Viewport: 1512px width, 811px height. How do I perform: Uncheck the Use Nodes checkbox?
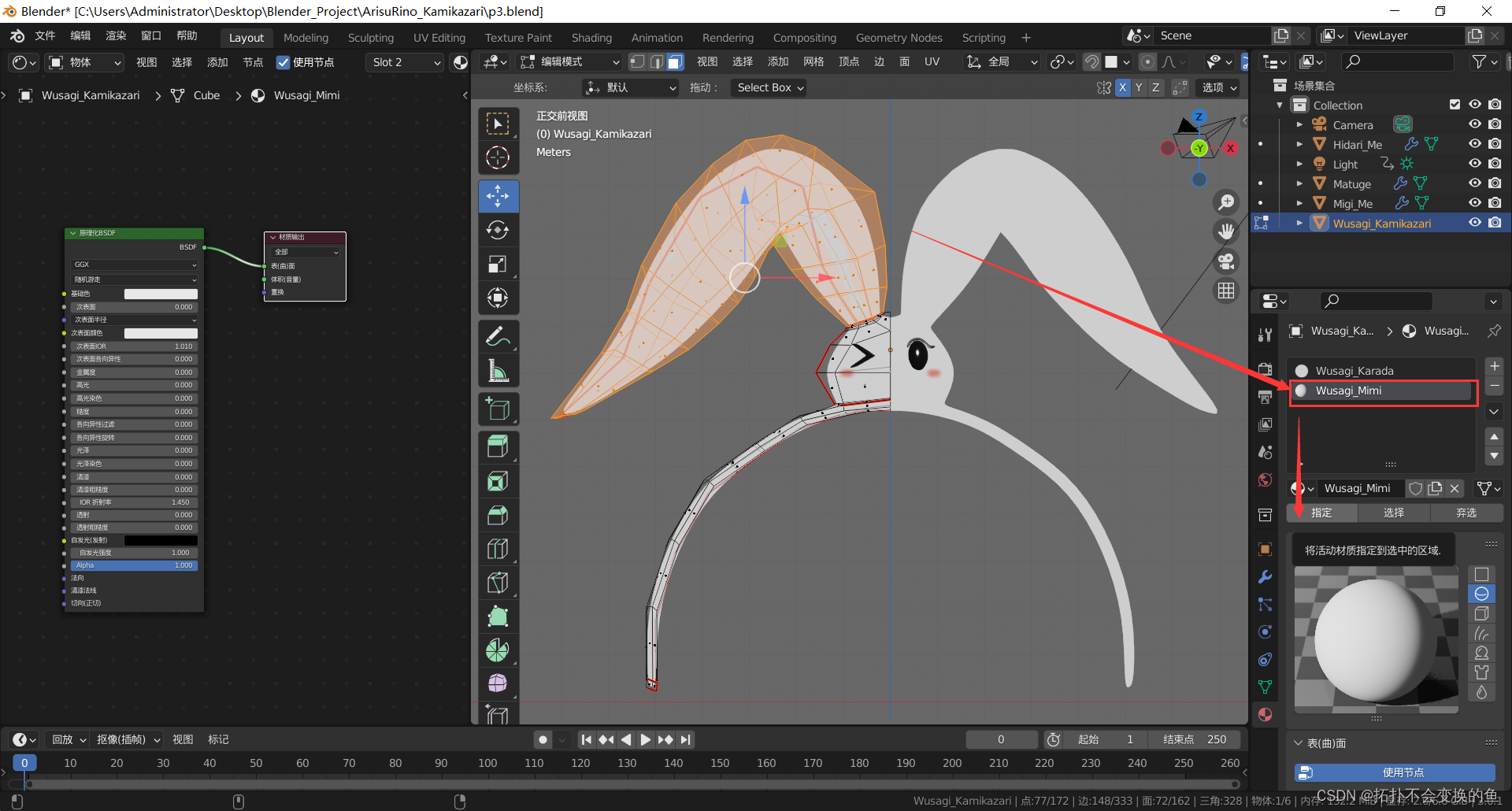point(283,62)
